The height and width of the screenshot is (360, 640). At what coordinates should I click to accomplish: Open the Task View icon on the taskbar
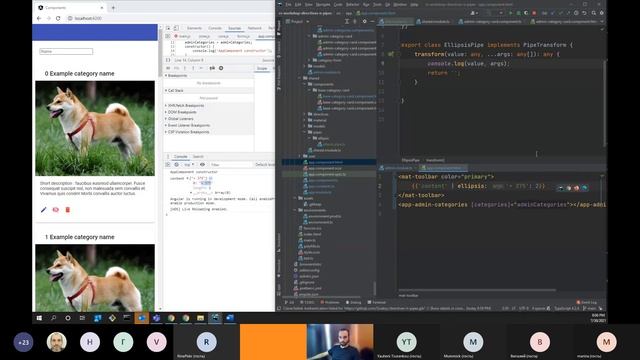pos(82,318)
